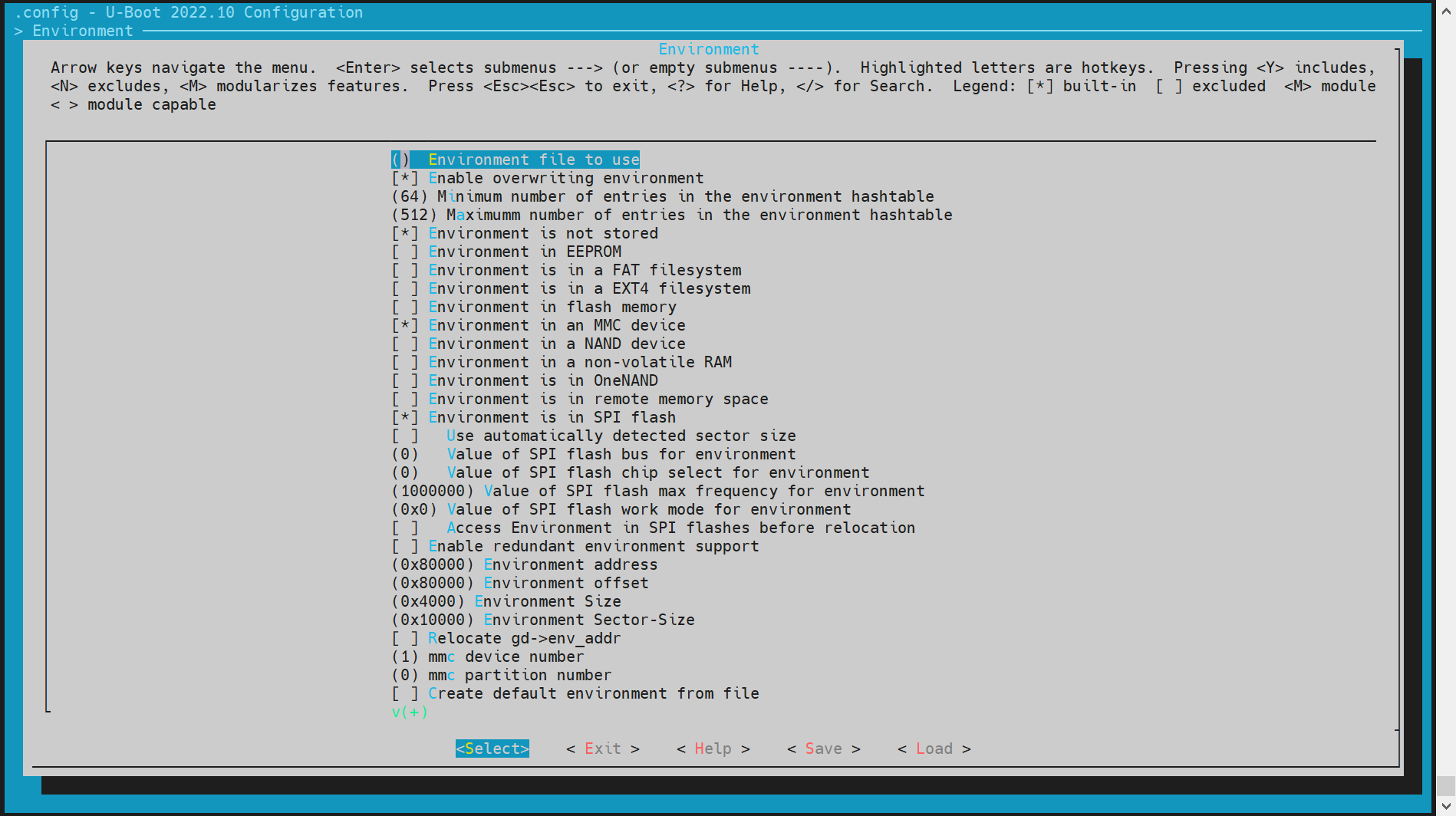Edit SPI flash max frequency value
Viewport: 1456px width, 816px height.
703,491
